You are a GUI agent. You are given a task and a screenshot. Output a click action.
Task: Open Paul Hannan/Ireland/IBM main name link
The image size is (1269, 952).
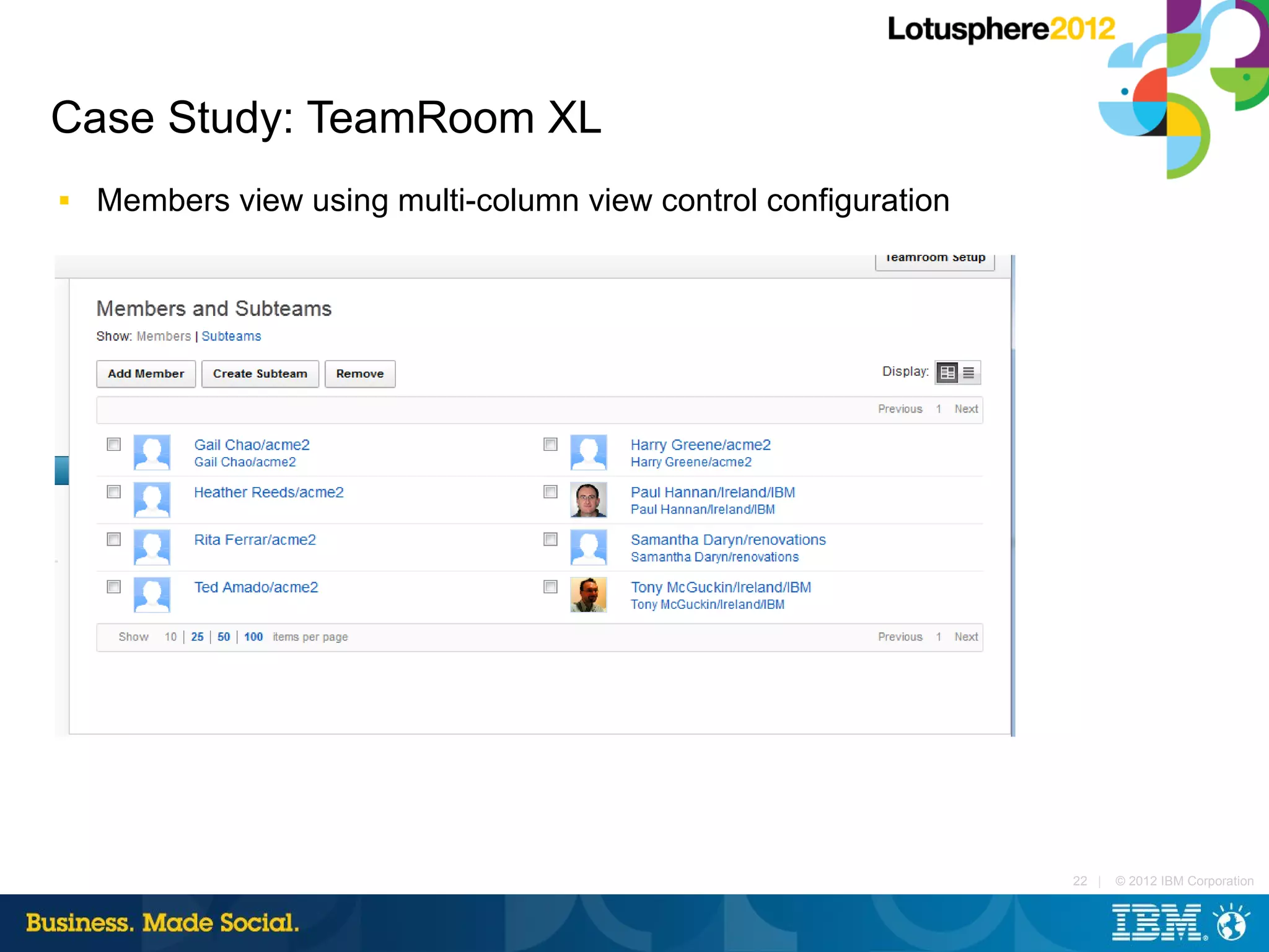(713, 492)
